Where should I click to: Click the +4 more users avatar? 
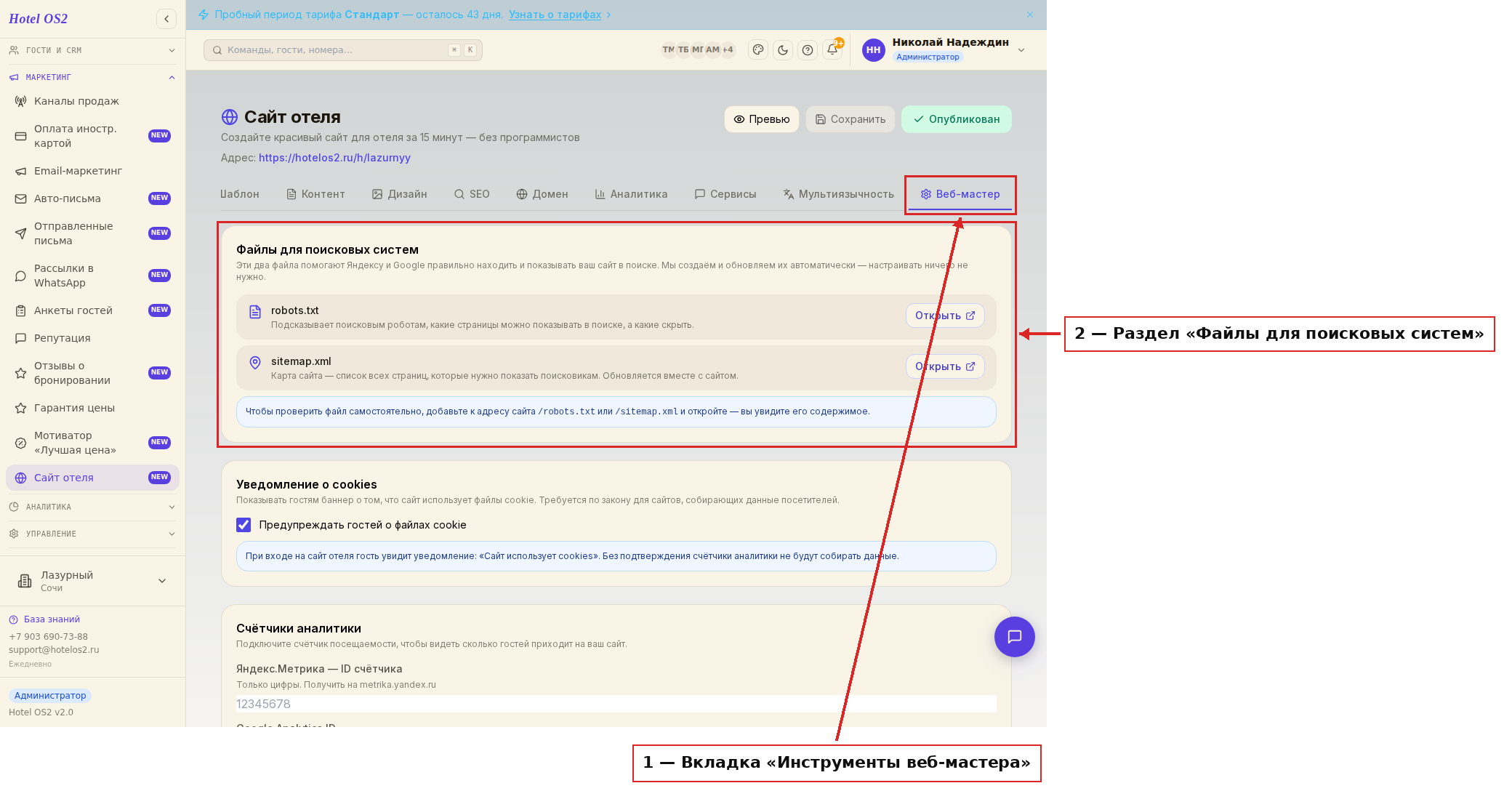728,49
